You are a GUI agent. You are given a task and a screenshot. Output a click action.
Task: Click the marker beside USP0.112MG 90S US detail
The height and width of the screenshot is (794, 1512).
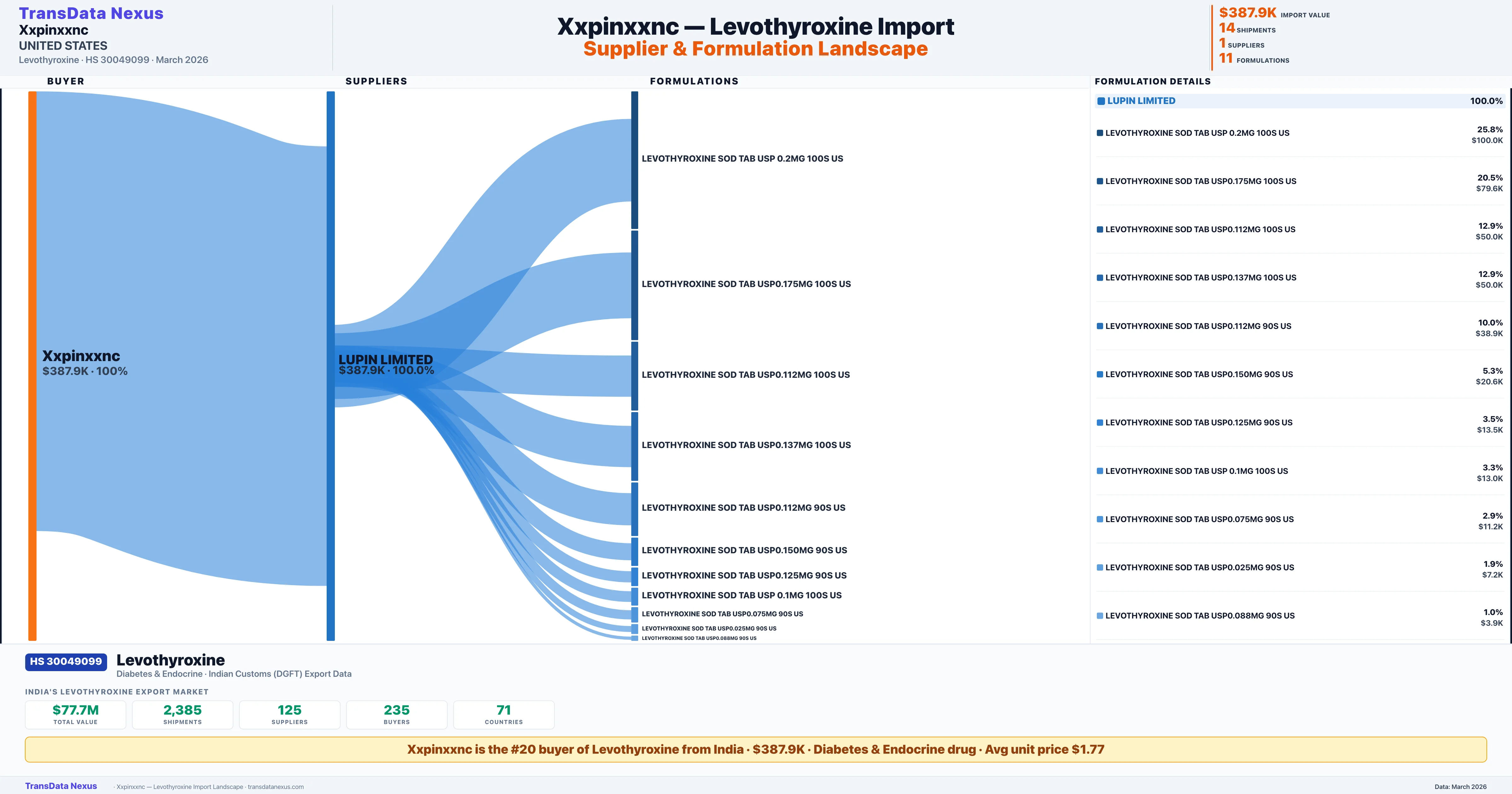tap(1100, 326)
